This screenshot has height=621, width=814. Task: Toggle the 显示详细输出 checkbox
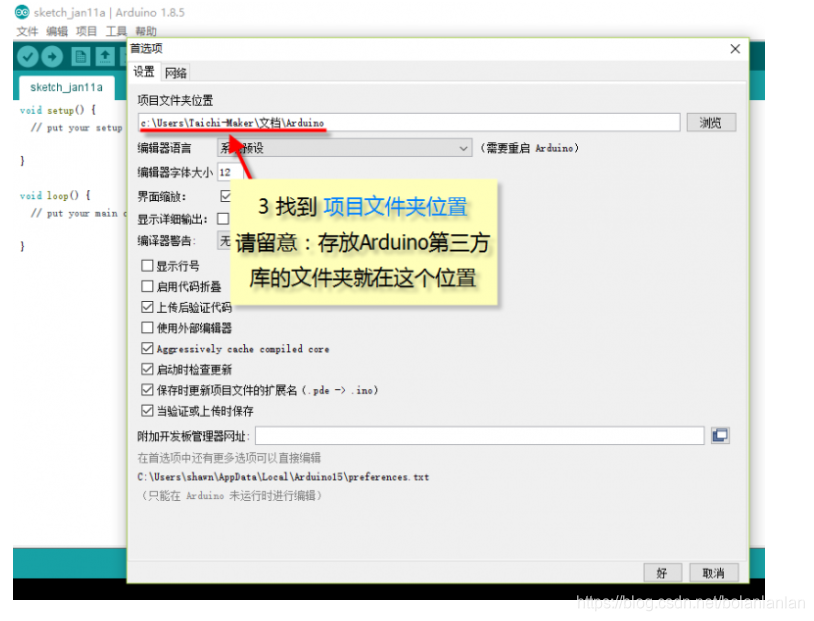tap(223, 219)
